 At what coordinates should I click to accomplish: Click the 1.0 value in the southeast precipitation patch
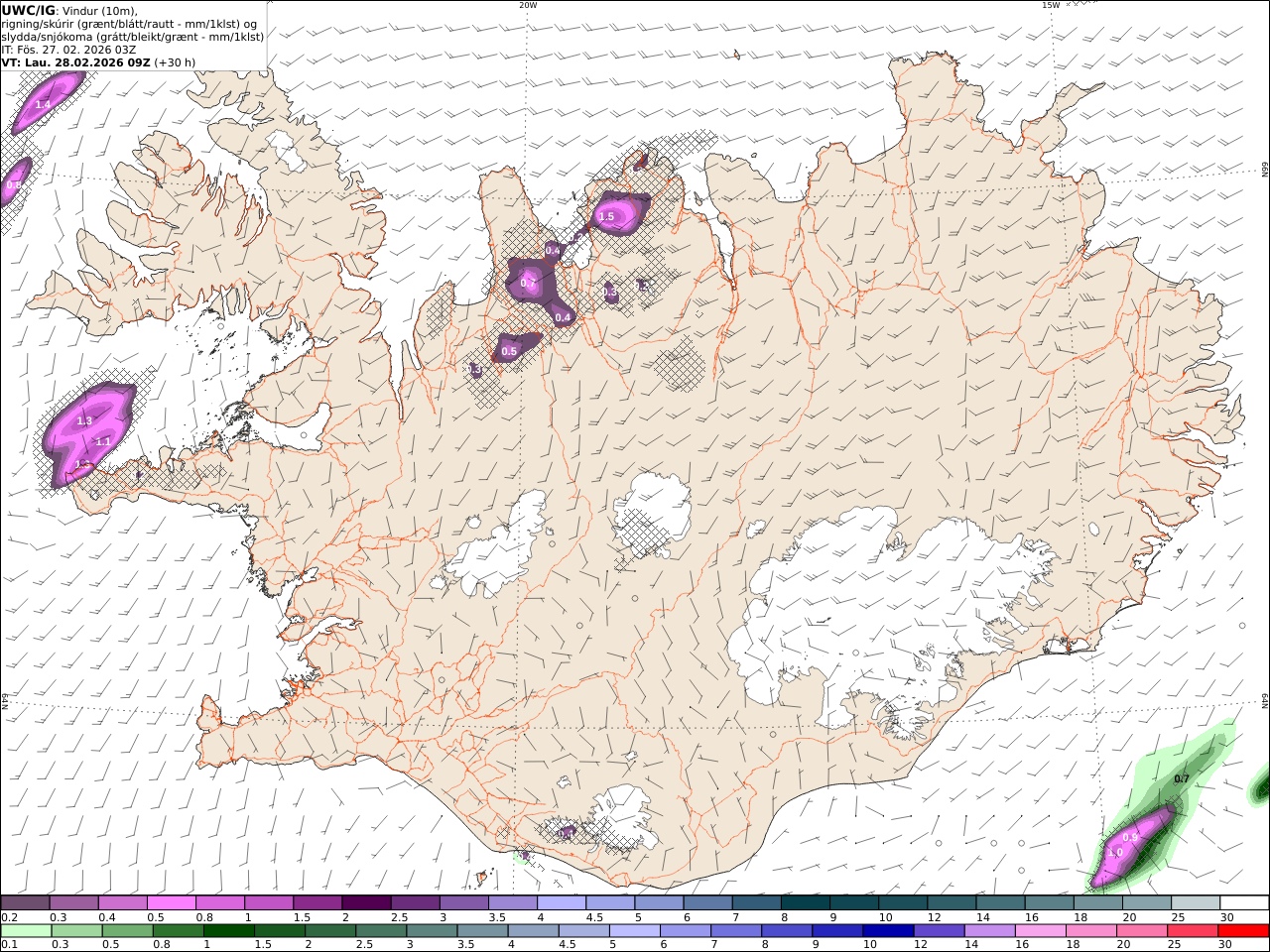click(x=1115, y=853)
